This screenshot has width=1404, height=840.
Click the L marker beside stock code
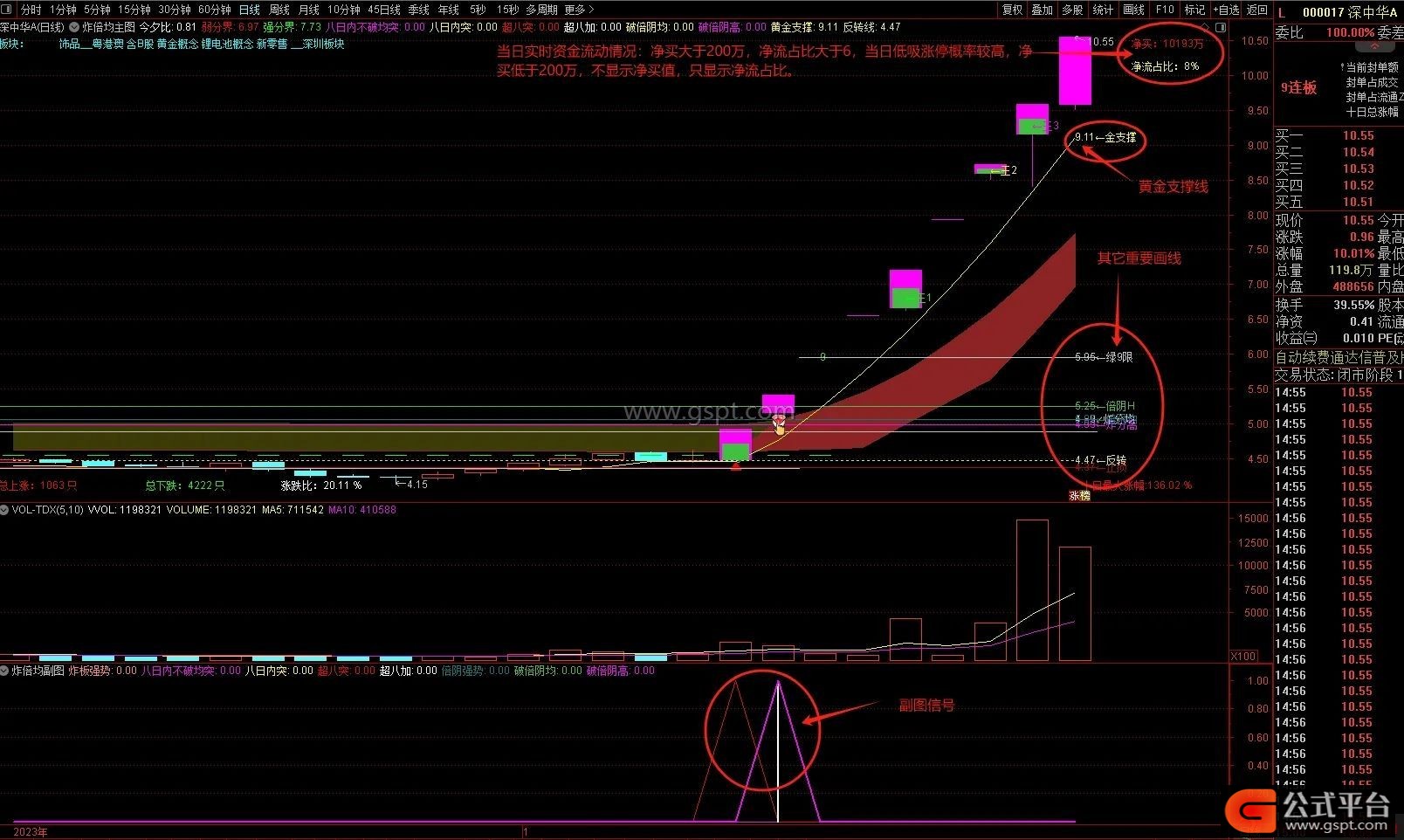(x=1282, y=12)
